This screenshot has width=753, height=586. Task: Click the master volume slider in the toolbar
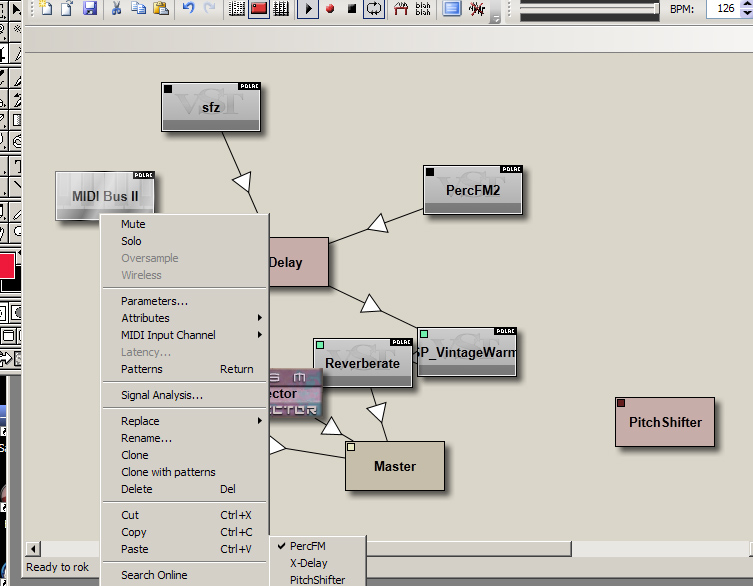point(590,9)
